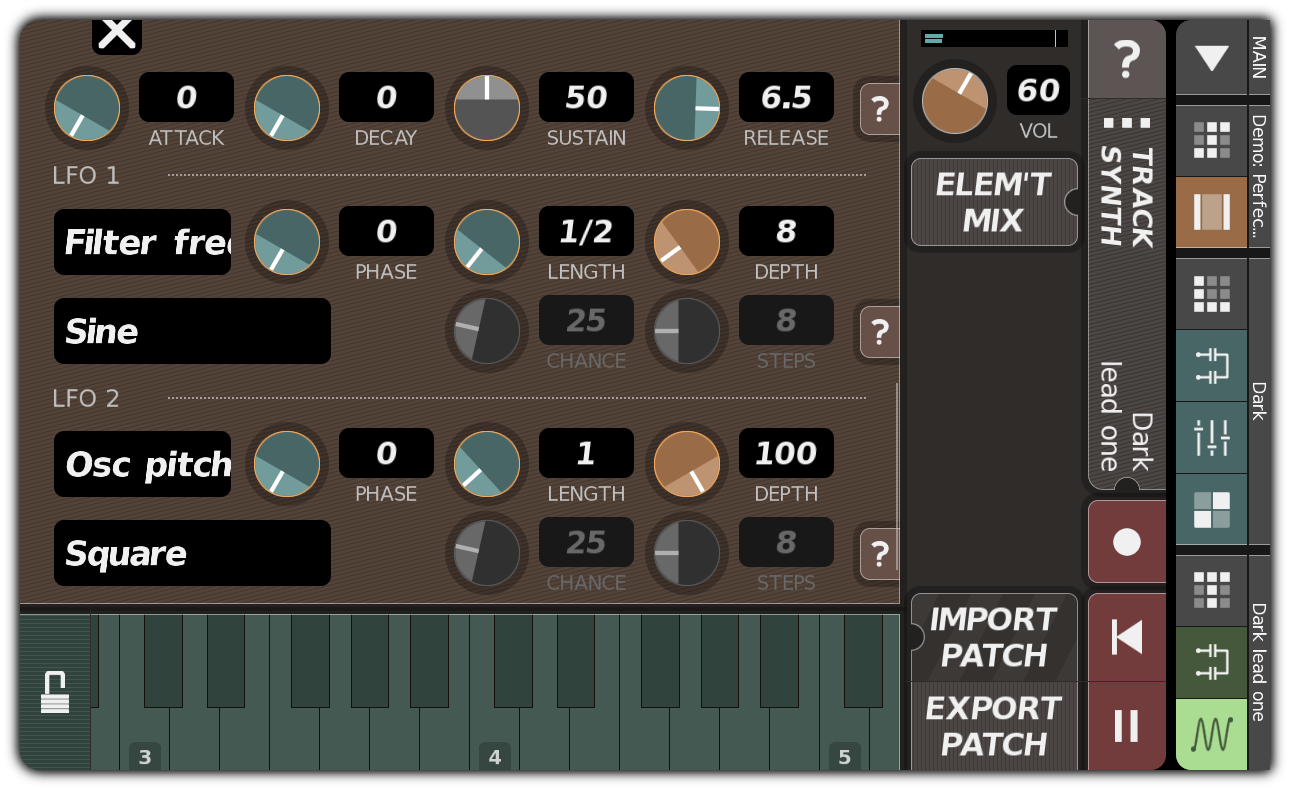Screen dimensions: 1290x790
Task: Open help for LFO 1 section
Action: coord(879,332)
